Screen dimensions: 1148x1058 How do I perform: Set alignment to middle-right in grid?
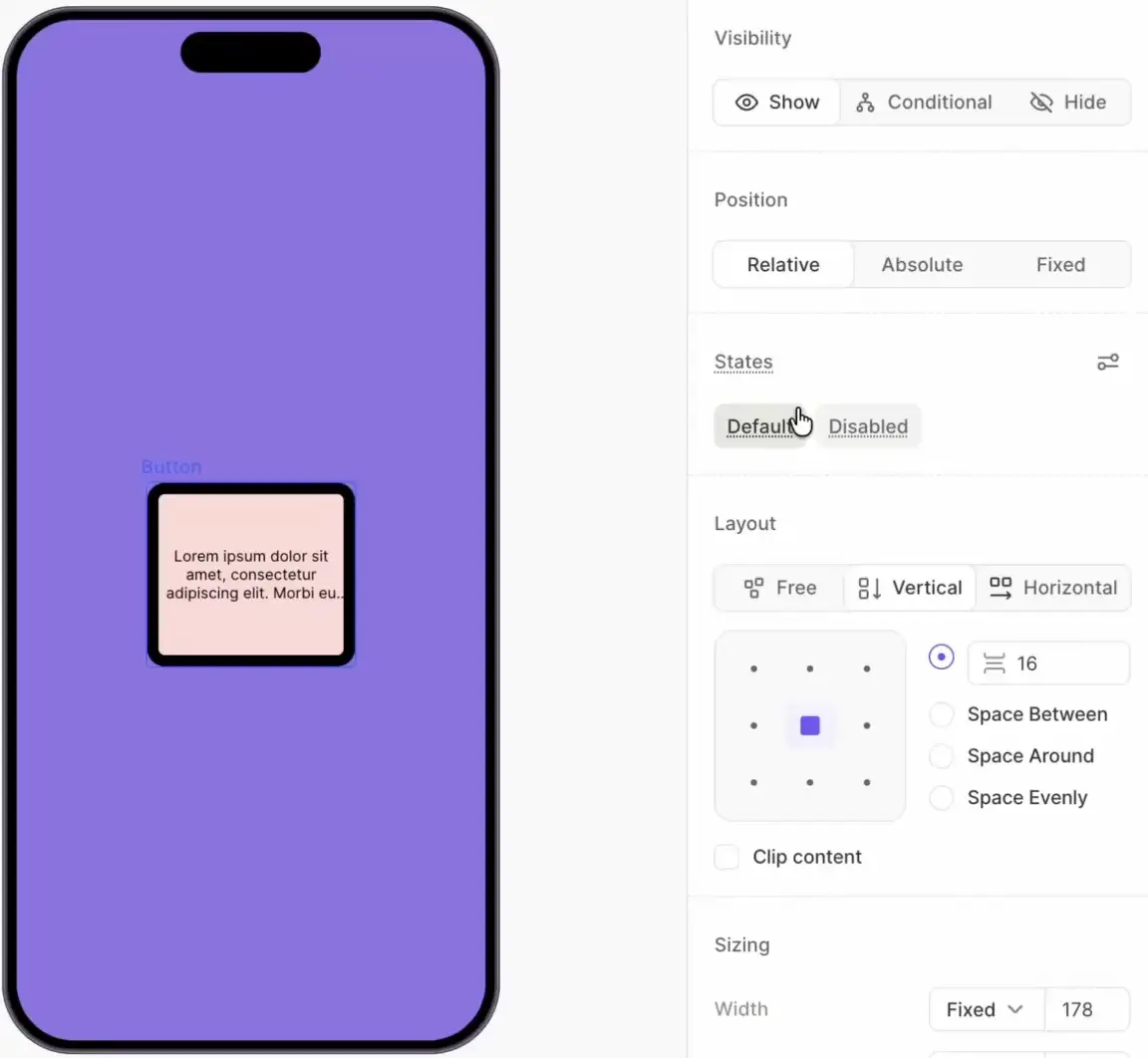pyautogui.click(x=867, y=726)
